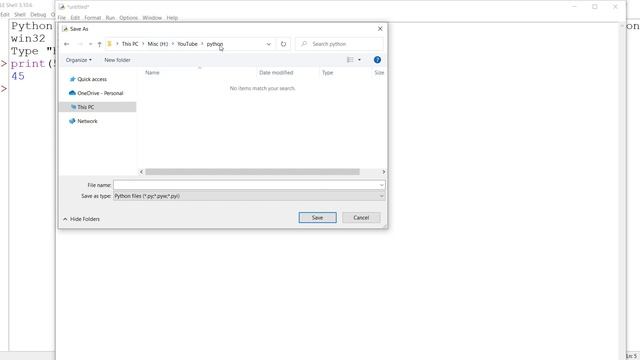640x360 pixels.
Task: Sort by the Size column header
Action: tap(379, 73)
